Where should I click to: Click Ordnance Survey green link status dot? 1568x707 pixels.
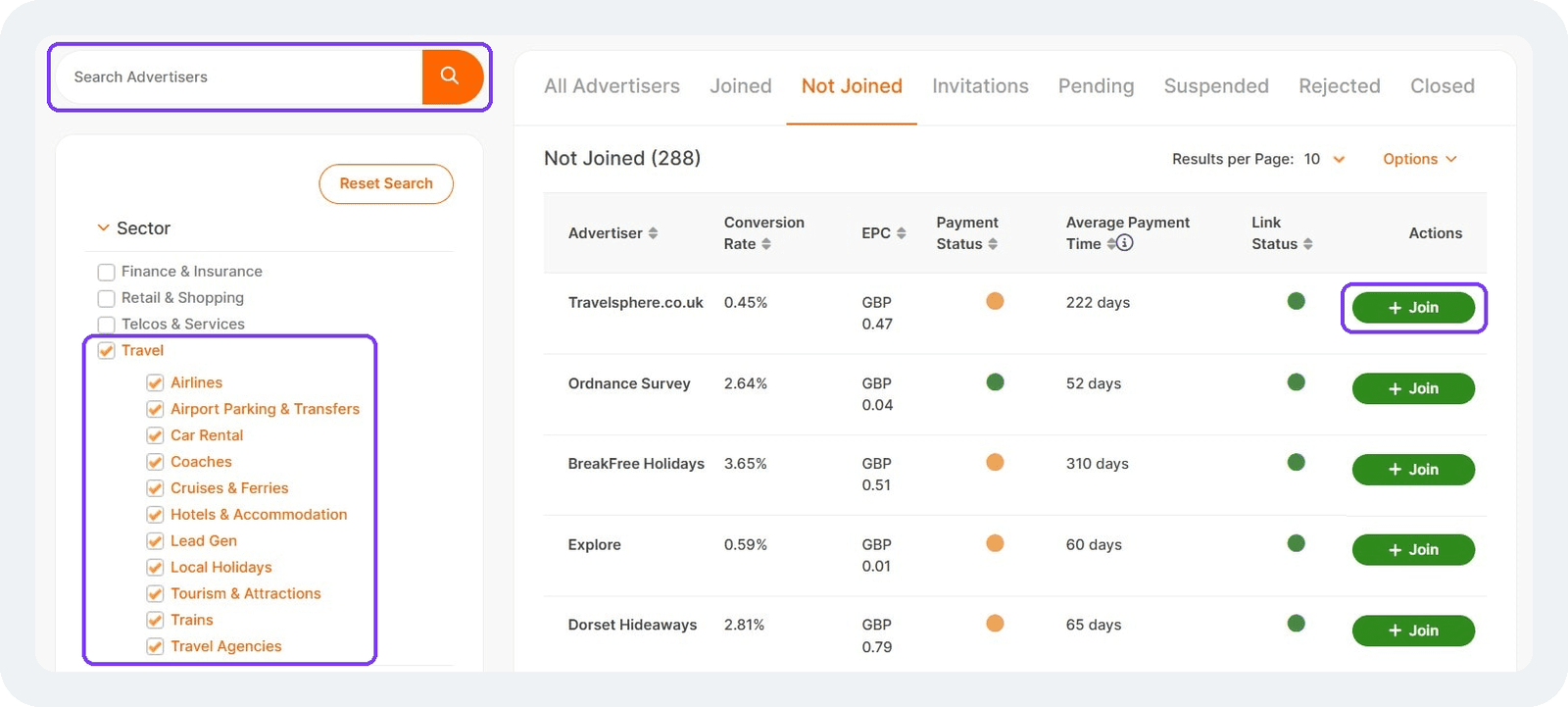1296,382
